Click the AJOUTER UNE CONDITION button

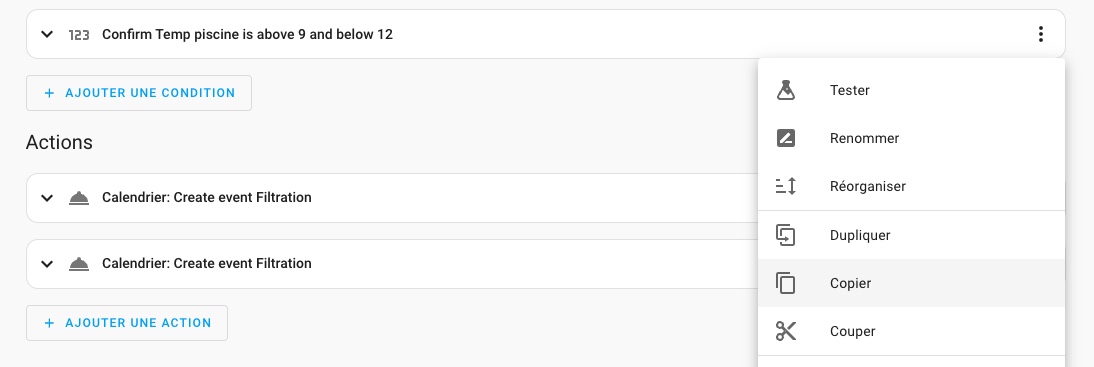click(x=139, y=93)
